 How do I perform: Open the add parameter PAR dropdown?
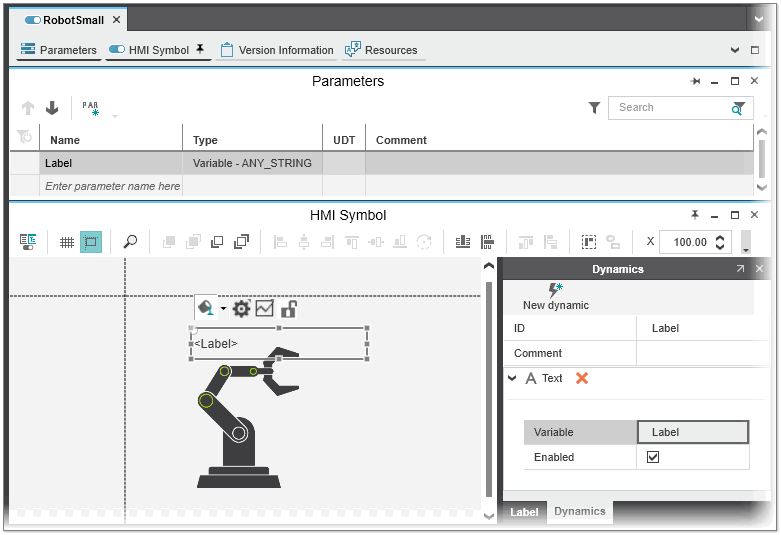115,115
